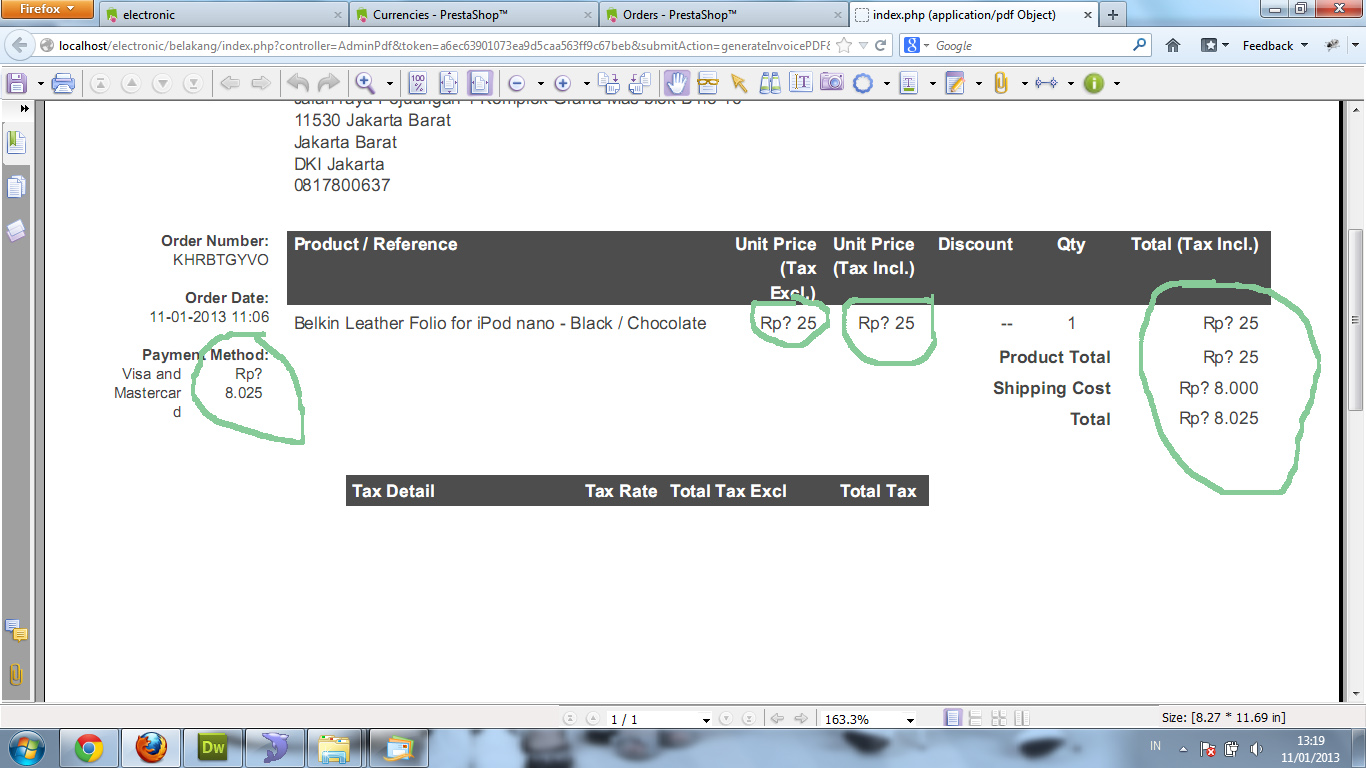Screen dimensions: 1366x768
Task: Switch to the electronic tab
Action: click(223, 15)
